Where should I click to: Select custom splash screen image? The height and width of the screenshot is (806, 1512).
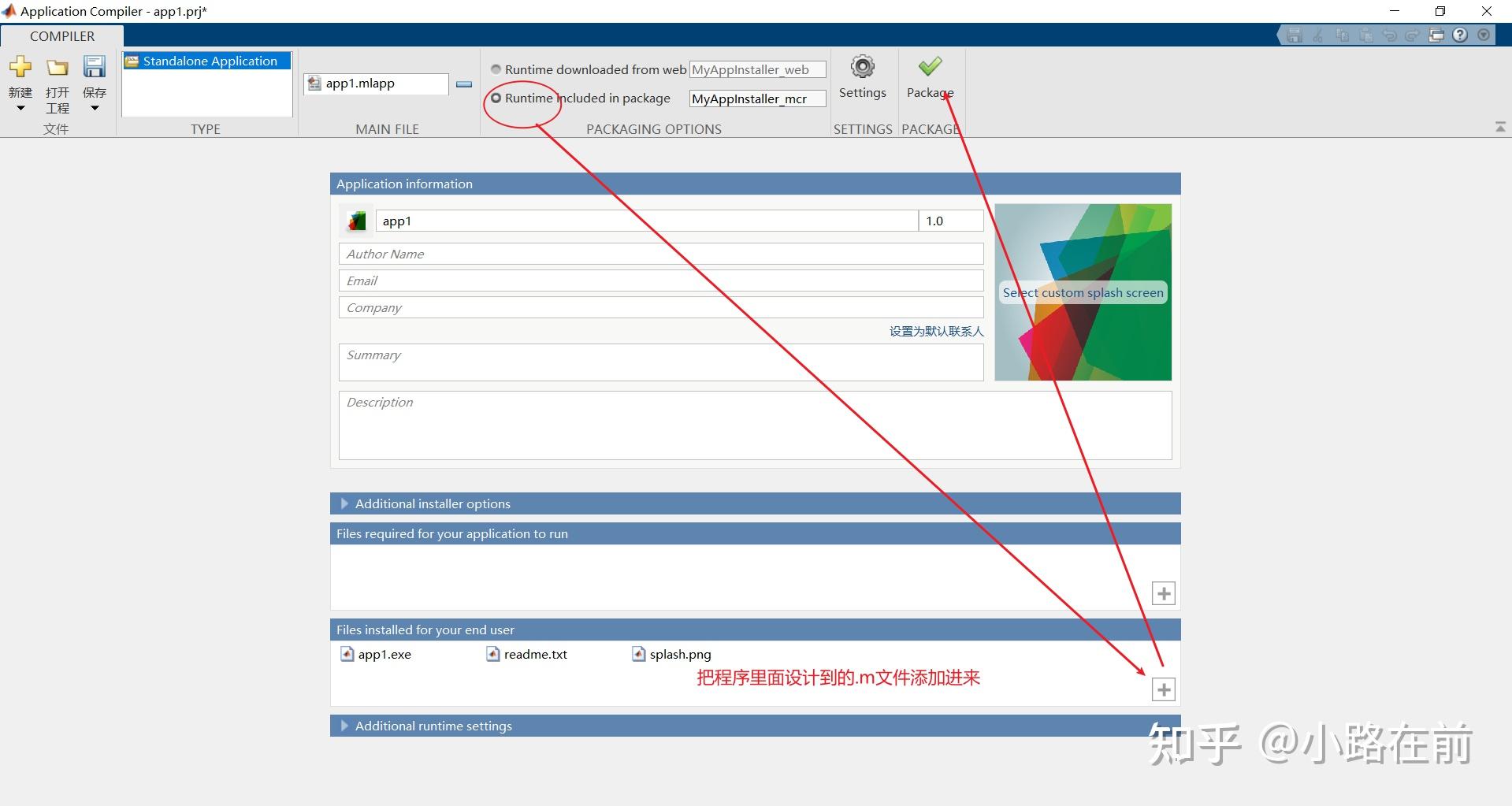tap(1083, 292)
